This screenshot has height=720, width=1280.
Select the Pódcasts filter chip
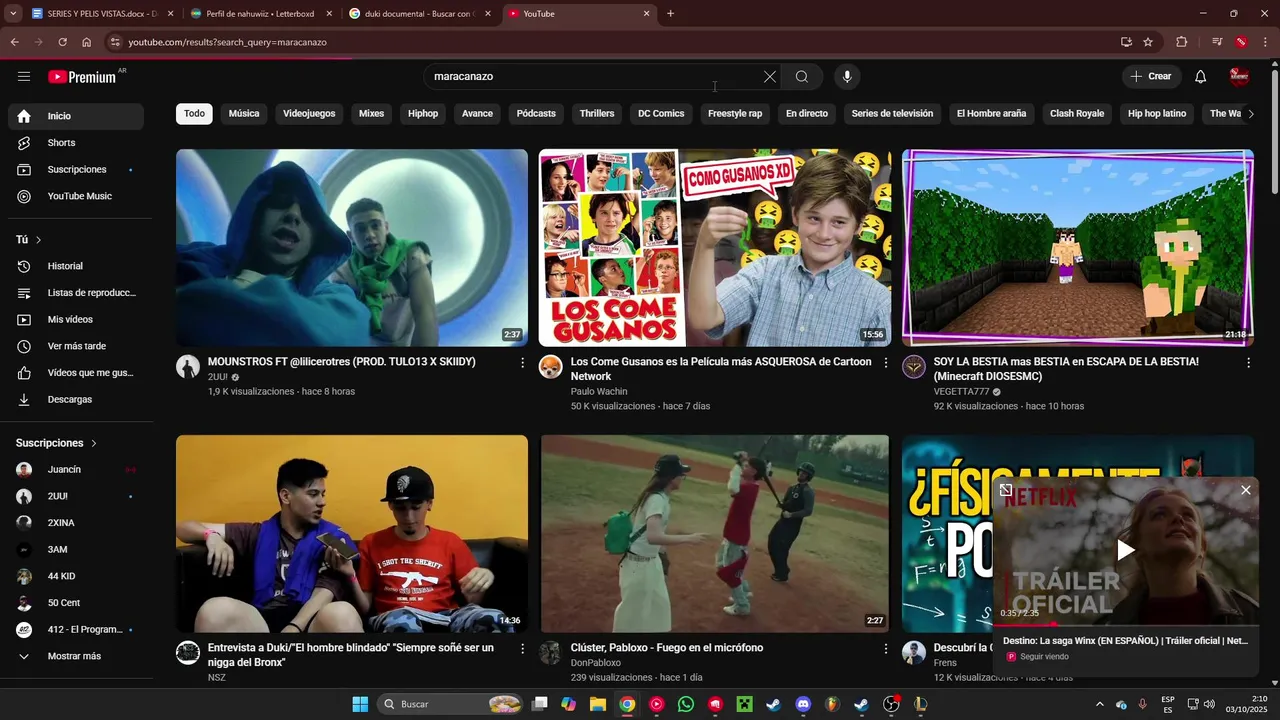536,114
